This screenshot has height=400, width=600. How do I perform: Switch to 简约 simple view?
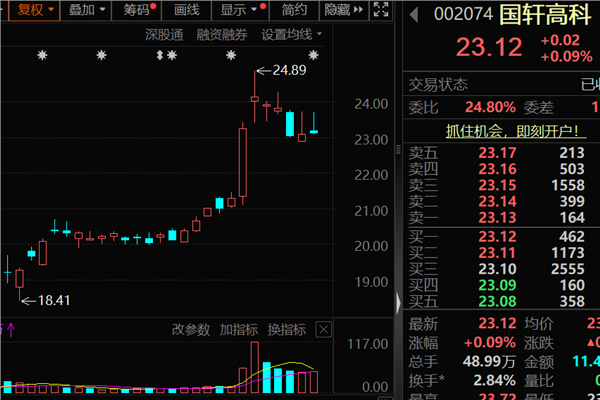(294, 10)
